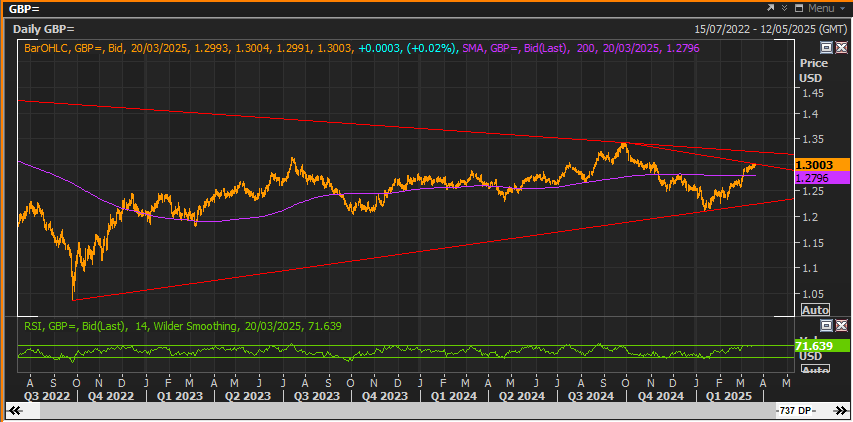Click the left double-arrow scroll button

[x=16, y=410]
